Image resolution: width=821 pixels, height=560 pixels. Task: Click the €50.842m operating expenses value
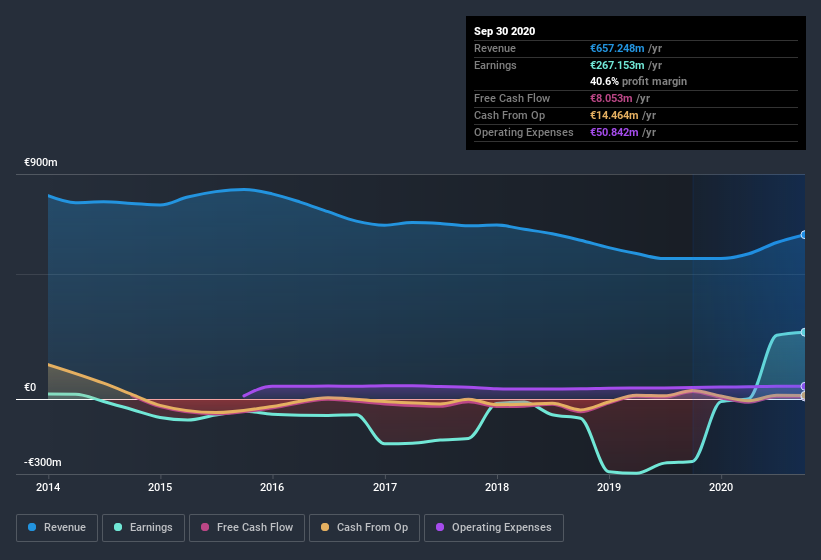(x=614, y=132)
